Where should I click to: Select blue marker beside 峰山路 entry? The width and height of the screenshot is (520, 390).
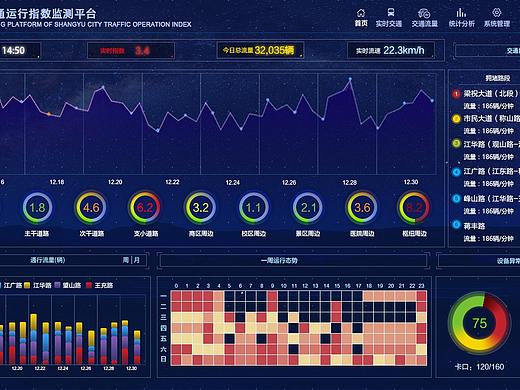456,199
